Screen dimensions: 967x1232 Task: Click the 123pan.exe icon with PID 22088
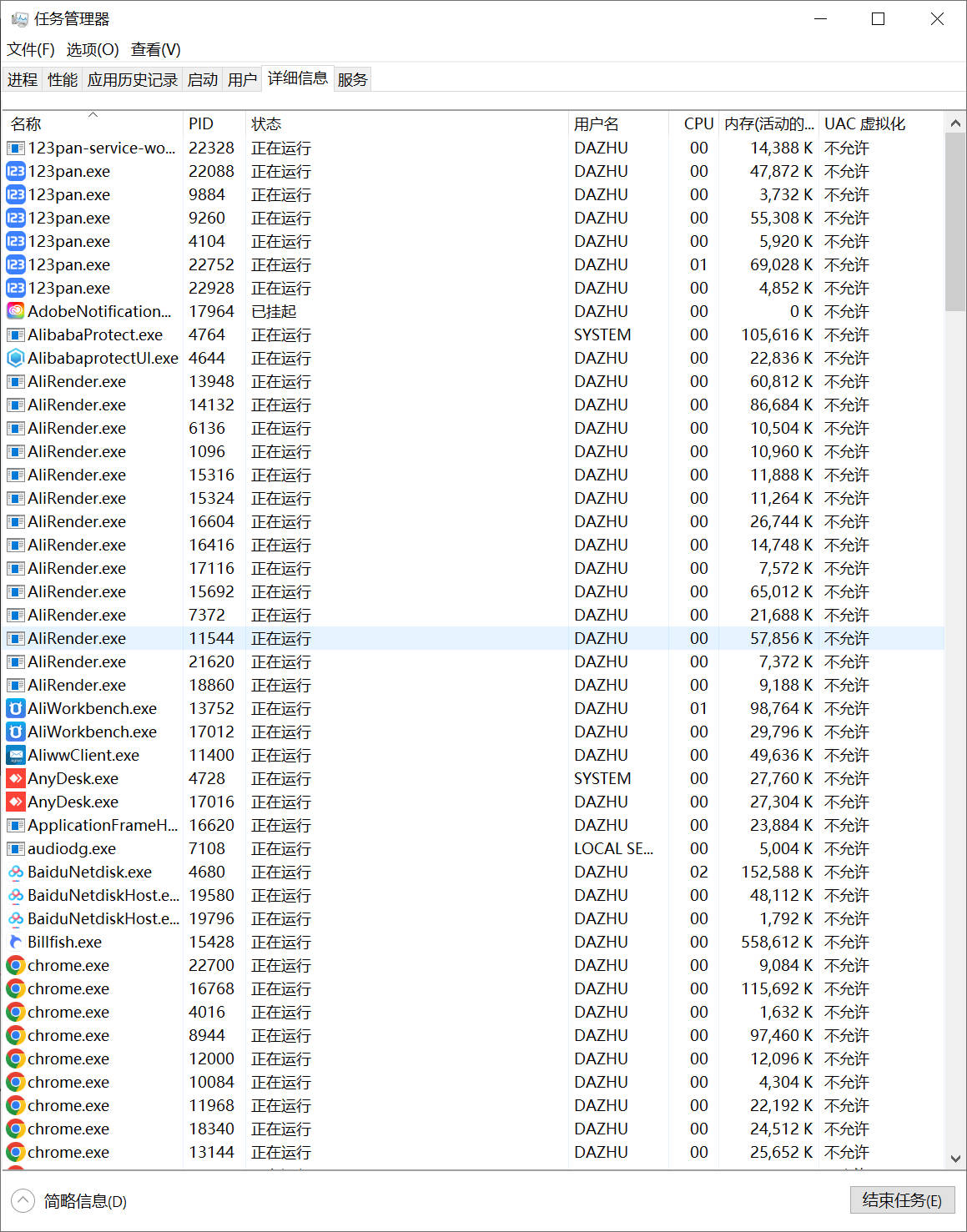point(15,171)
